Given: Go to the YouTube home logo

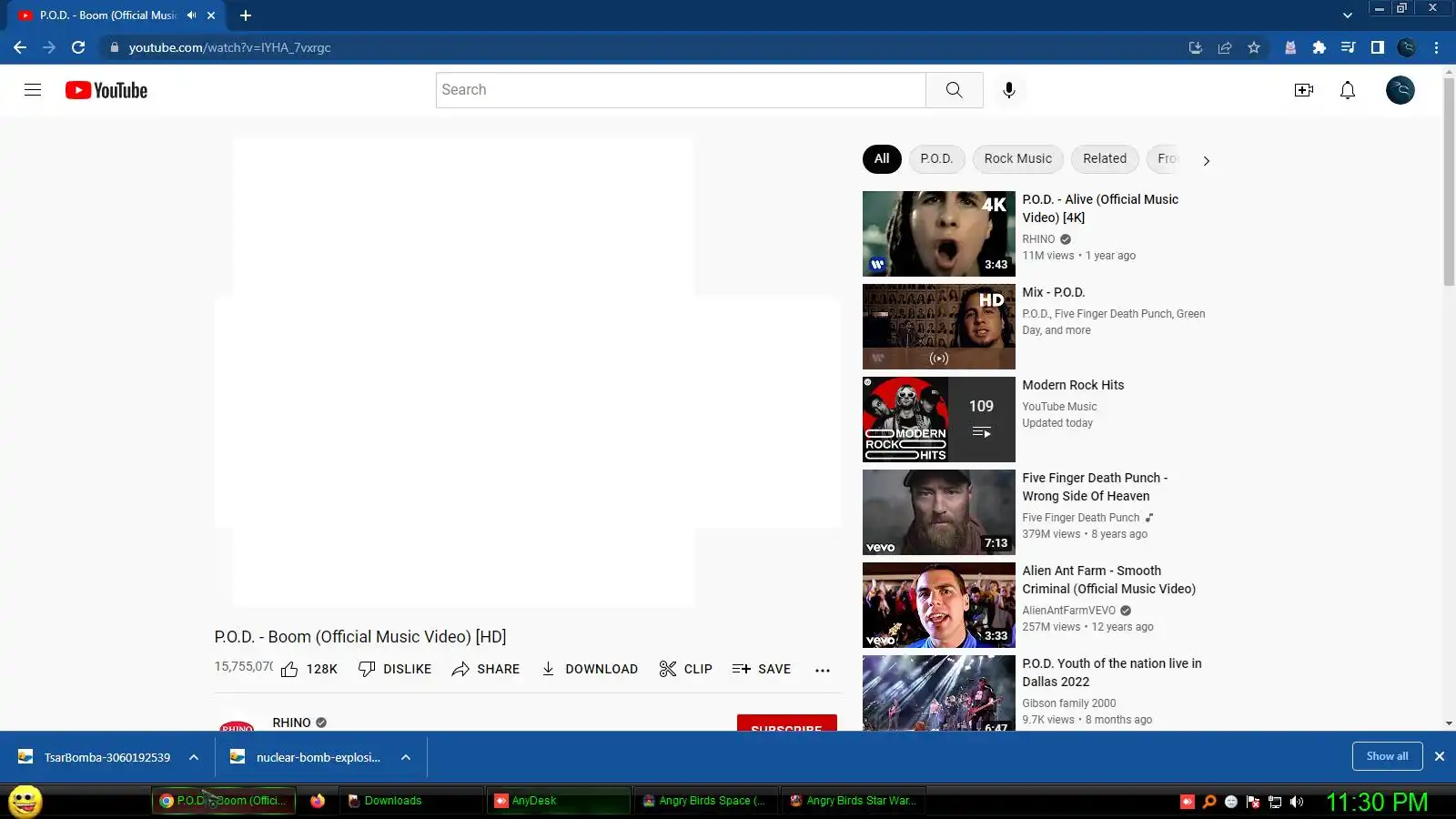Looking at the screenshot, I should coord(106,90).
